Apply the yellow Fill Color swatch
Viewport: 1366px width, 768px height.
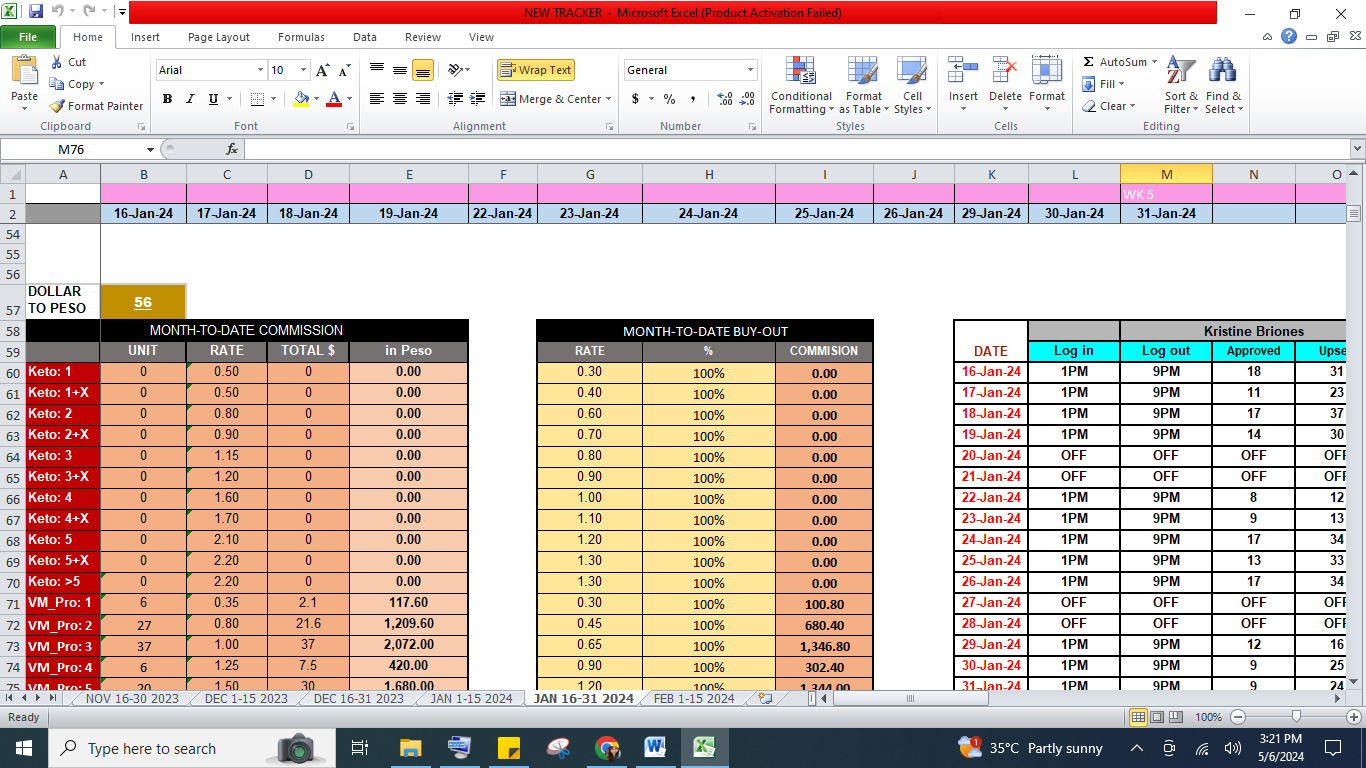pos(302,99)
